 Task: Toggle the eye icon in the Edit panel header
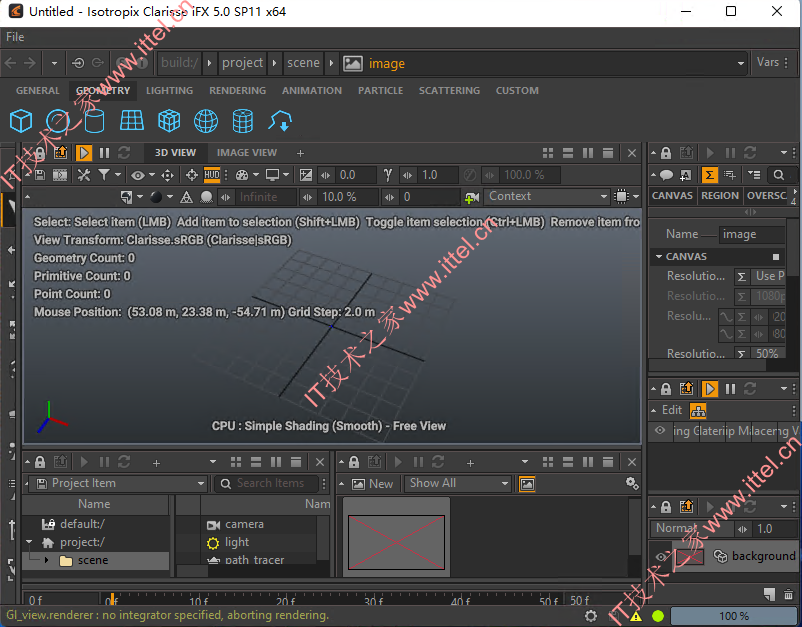[x=660, y=431]
